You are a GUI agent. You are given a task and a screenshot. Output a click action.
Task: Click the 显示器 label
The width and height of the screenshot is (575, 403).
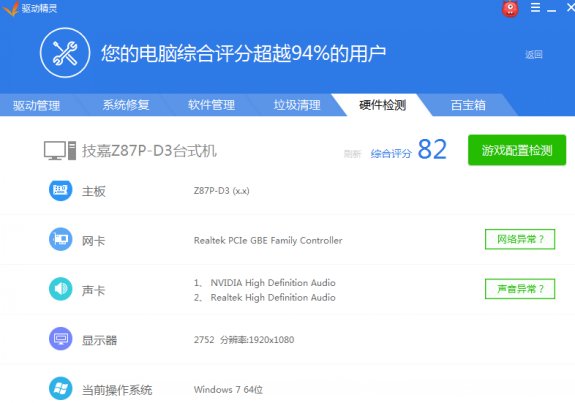tap(99, 340)
